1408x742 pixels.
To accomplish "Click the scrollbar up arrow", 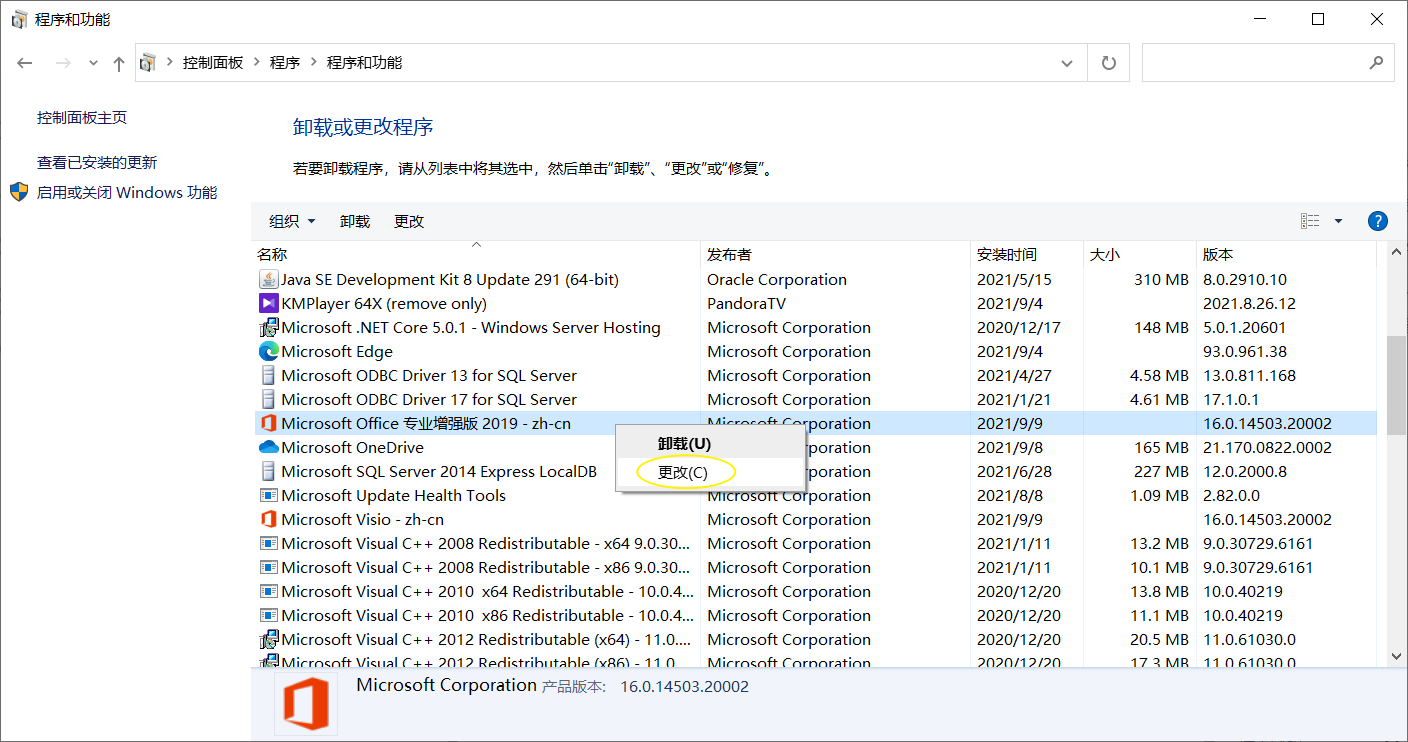I will pos(1396,254).
